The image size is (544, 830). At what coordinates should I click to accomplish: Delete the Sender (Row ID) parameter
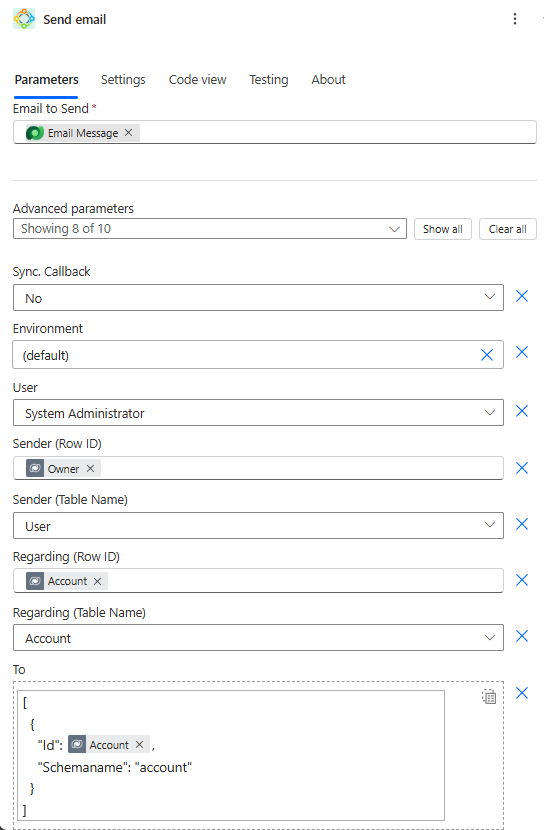point(522,468)
